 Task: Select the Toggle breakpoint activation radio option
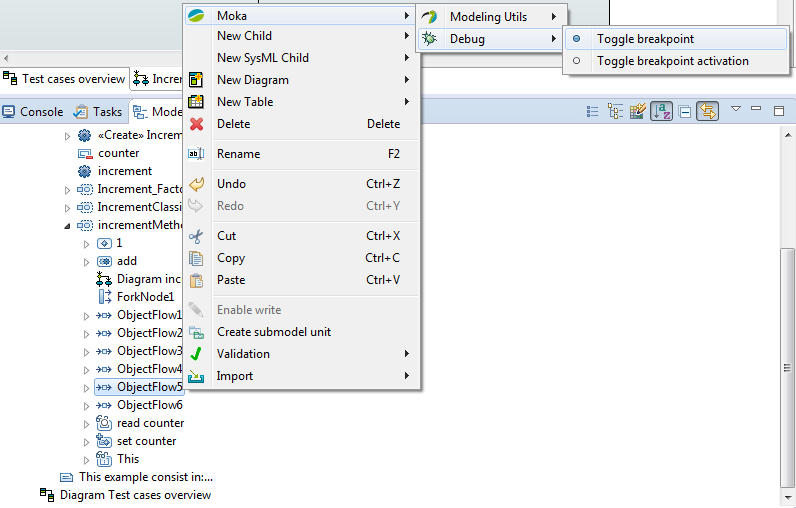[576, 61]
